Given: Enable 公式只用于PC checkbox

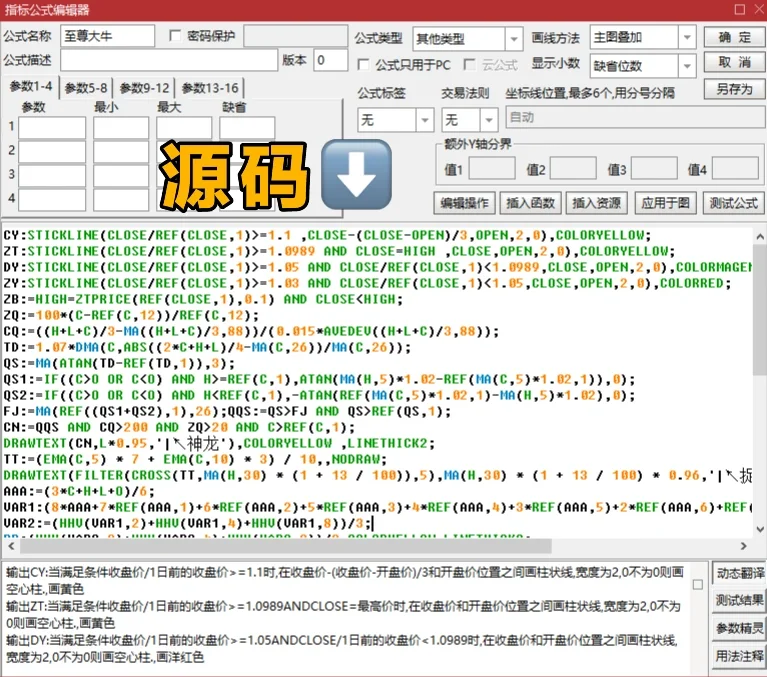Looking at the screenshot, I should [x=363, y=65].
